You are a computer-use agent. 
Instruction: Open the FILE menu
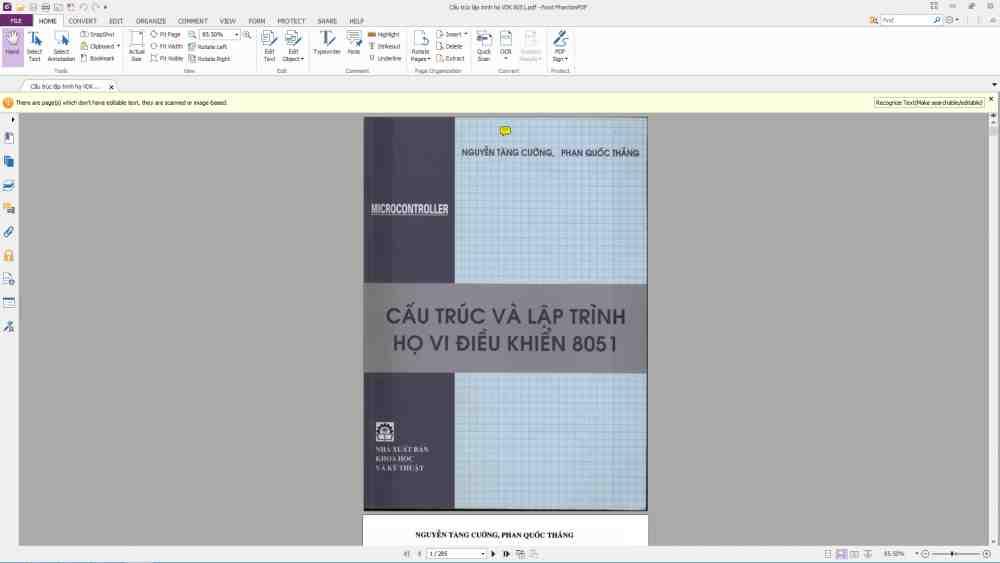coord(16,20)
